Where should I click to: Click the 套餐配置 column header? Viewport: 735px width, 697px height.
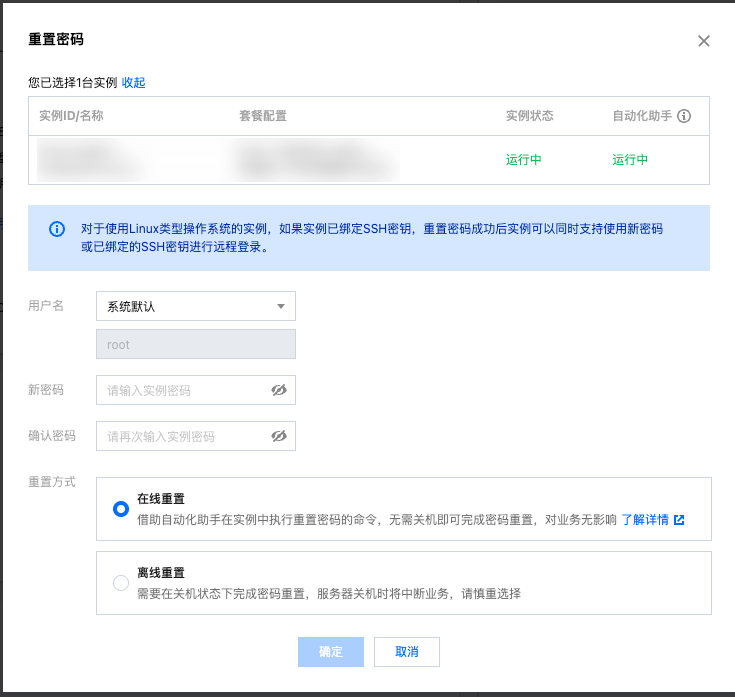coord(263,116)
